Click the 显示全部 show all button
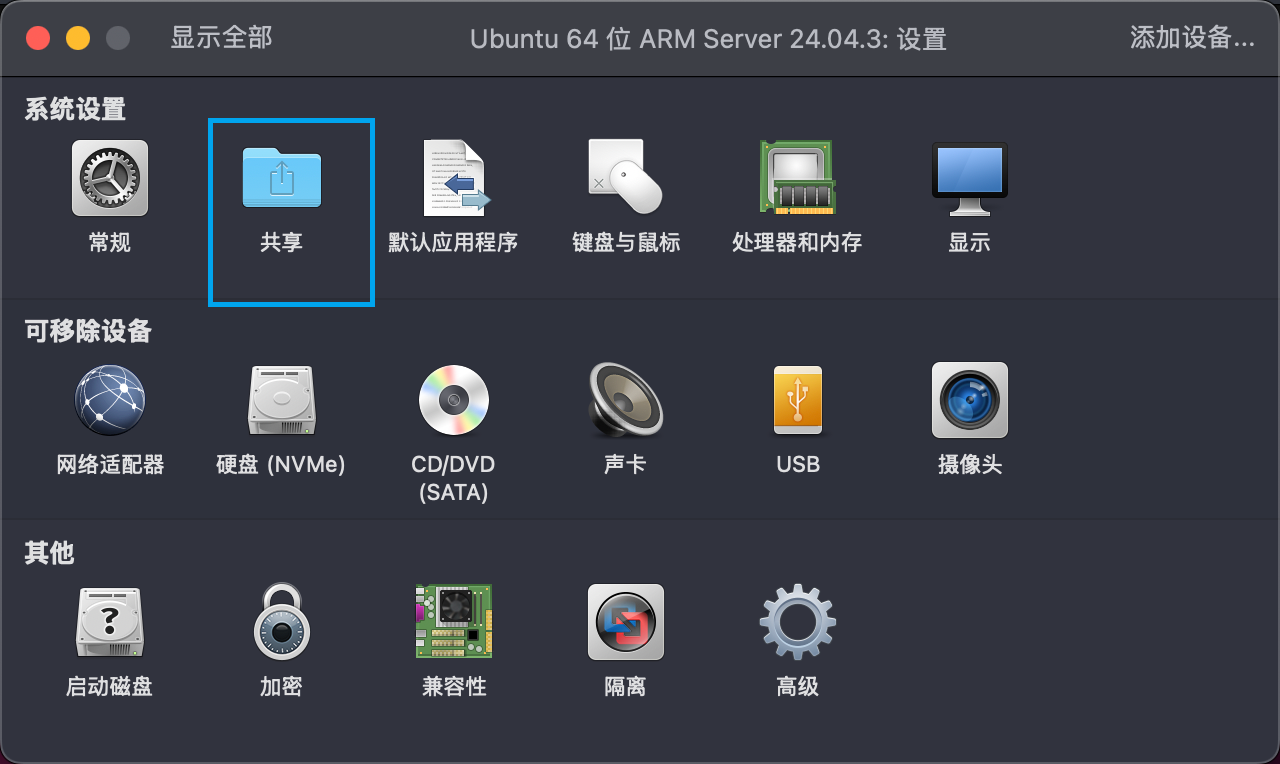The image size is (1280, 764). pyautogui.click(x=221, y=38)
